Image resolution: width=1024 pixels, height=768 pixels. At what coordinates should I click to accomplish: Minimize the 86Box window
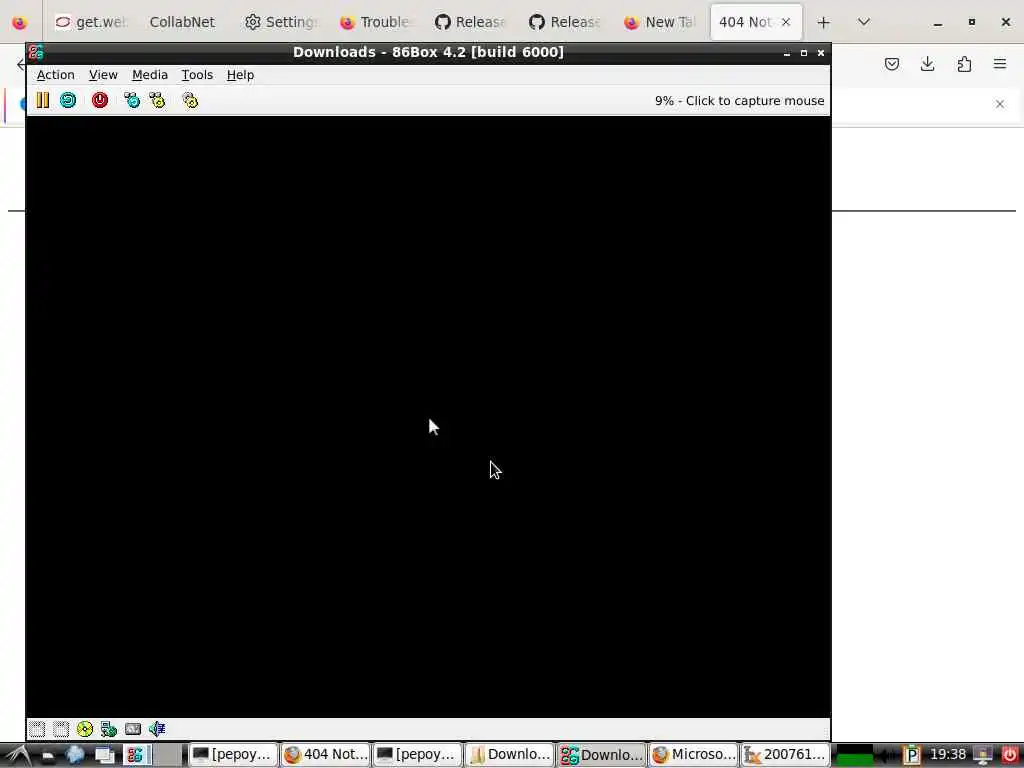[x=787, y=53]
